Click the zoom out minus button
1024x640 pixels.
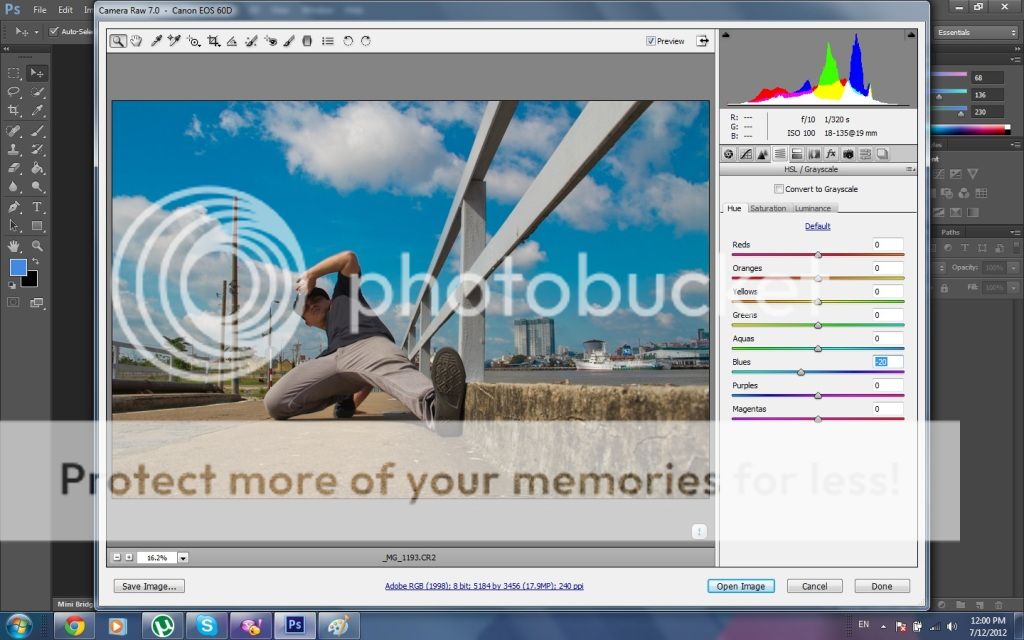pos(117,558)
